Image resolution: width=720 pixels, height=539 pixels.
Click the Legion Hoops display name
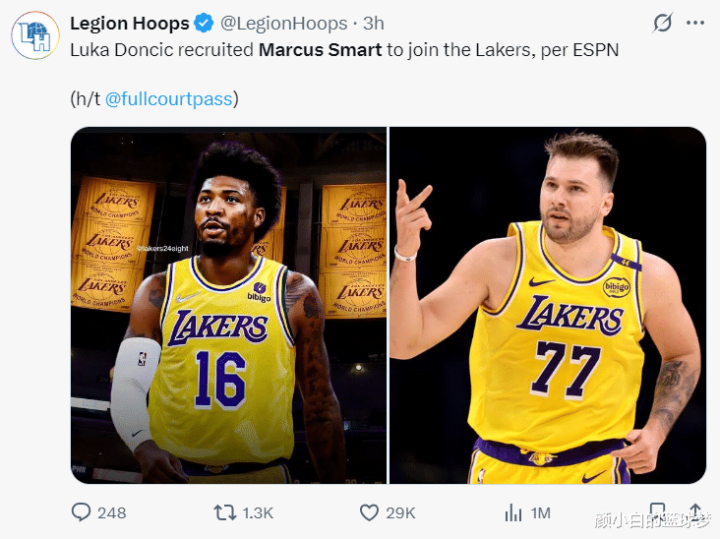(129, 23)
